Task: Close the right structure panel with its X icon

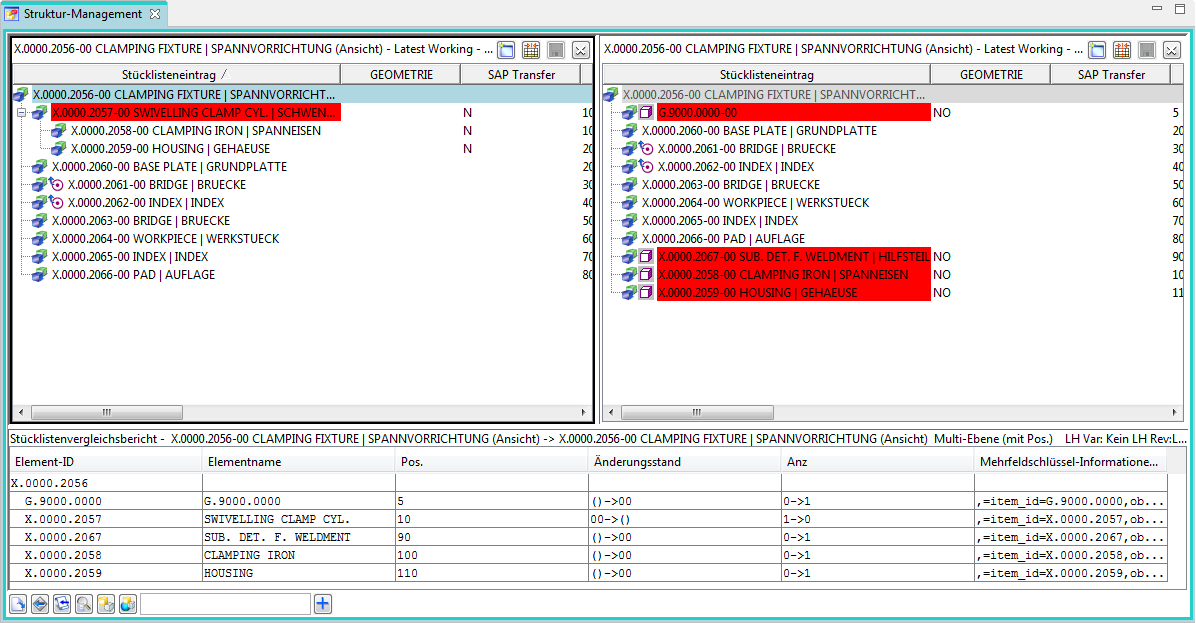Action: (1171, 50)
